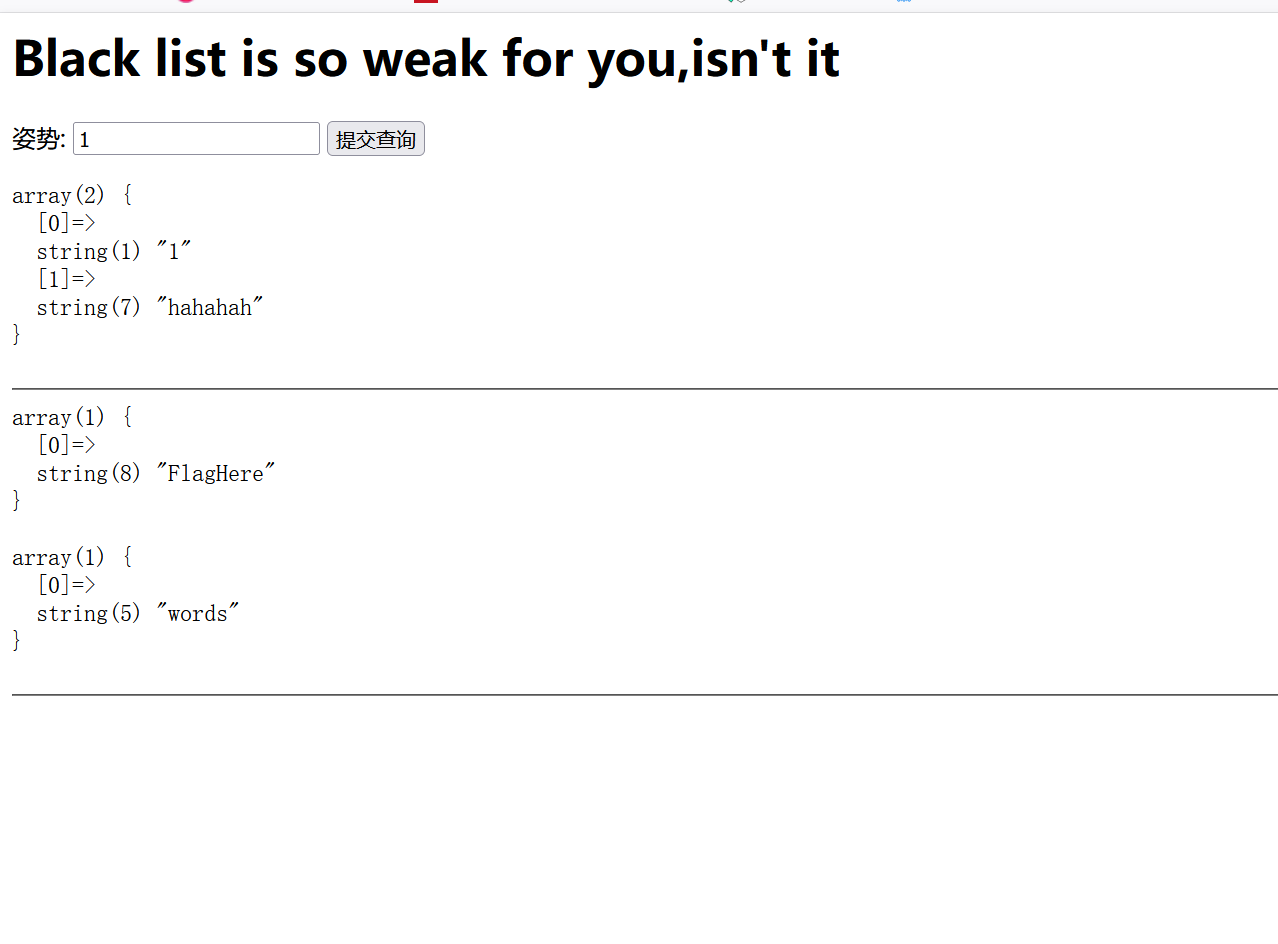
Task: Click the array(1) line above words
Action: (72, 557)
